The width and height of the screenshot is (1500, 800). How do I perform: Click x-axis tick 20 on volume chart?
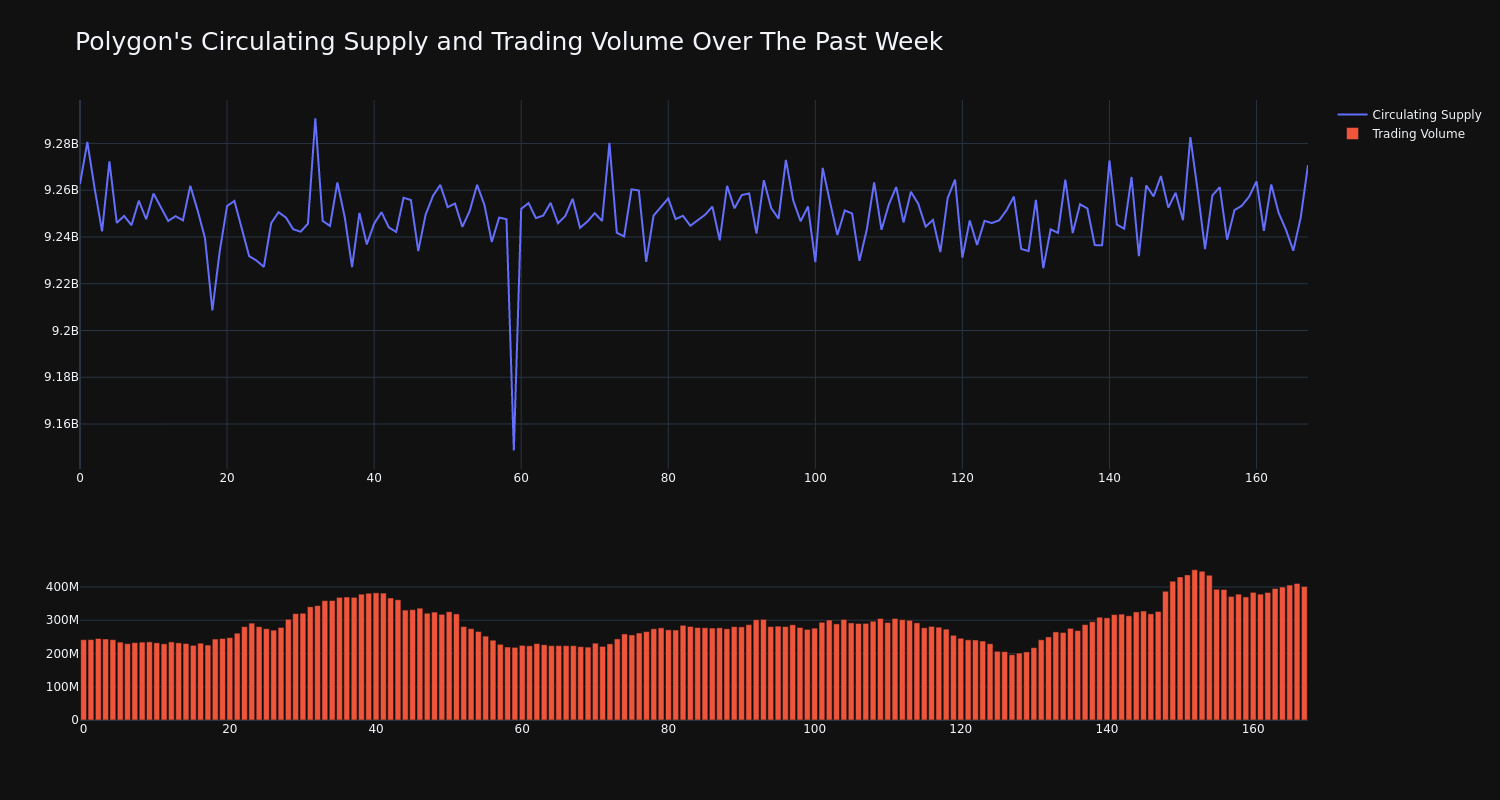(230, 729)
